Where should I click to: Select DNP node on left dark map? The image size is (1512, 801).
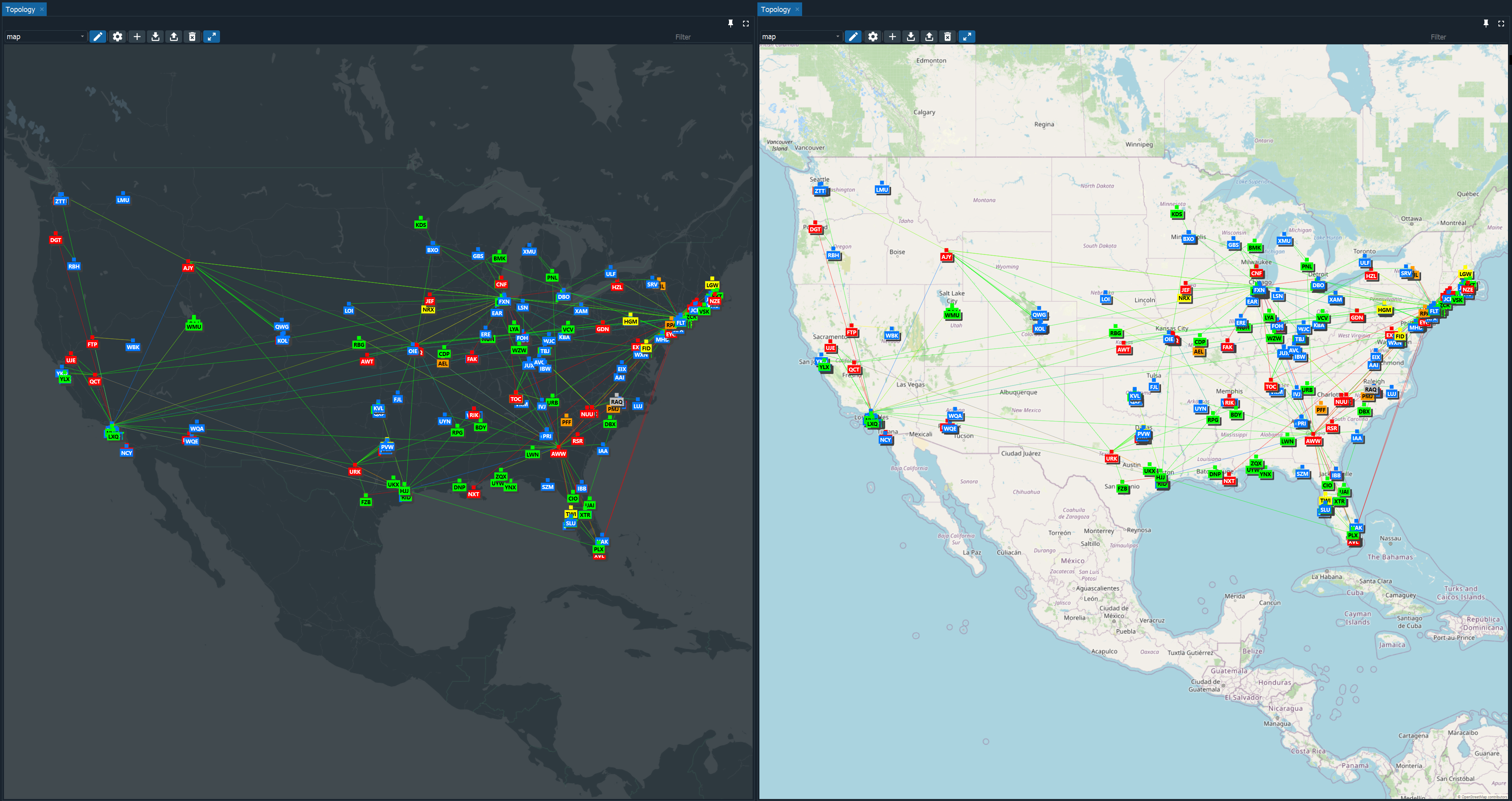(460, 487)
